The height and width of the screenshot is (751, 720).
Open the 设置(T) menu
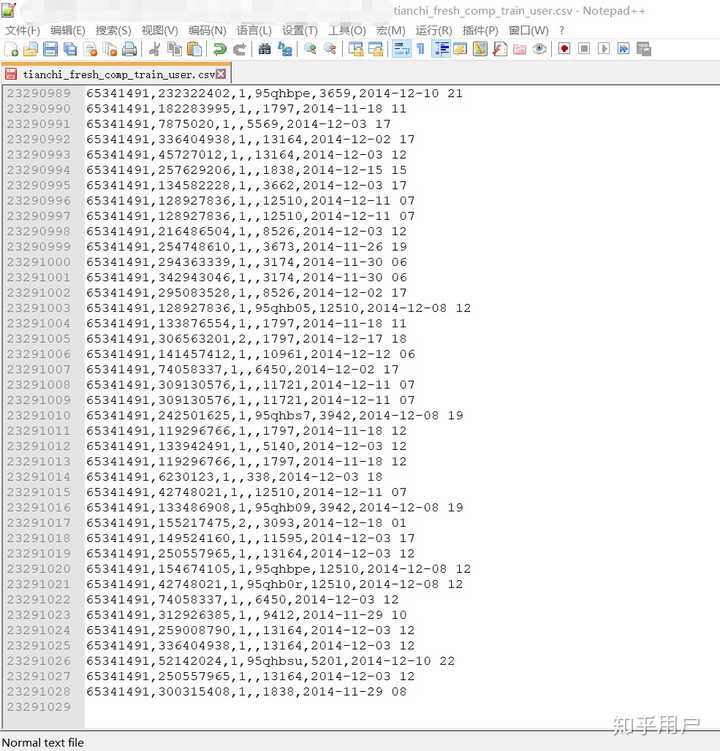pos(299,30)
